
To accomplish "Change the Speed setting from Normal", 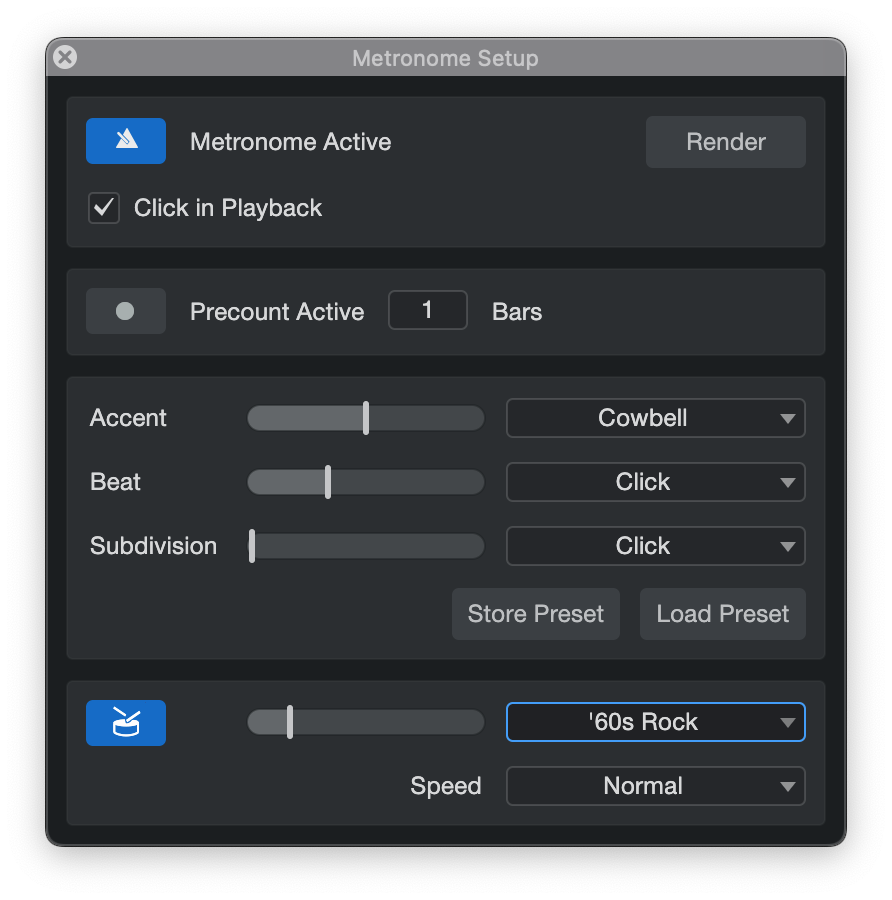I will [x=655, y=786].
